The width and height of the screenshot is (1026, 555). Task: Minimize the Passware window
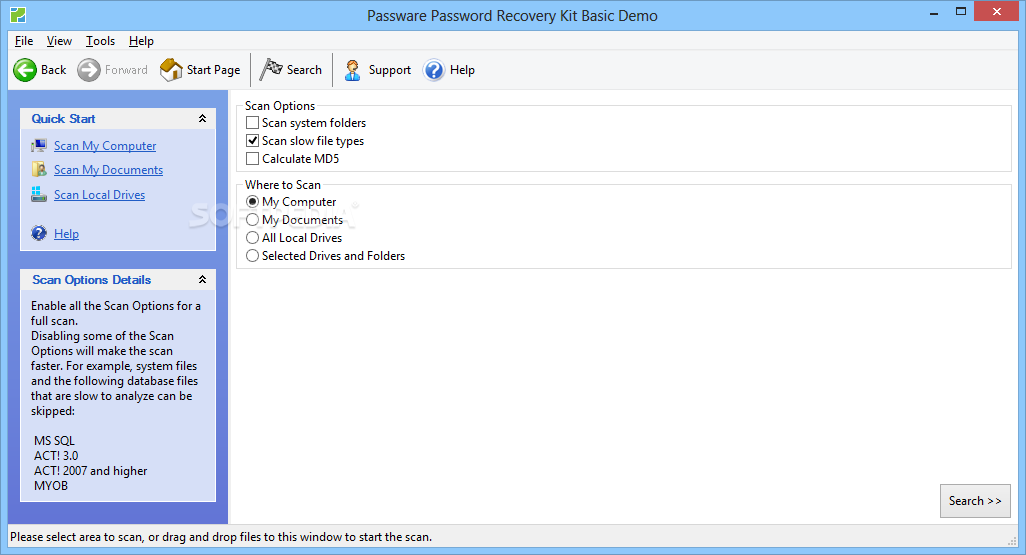pyautogui.click(x=934, y=12)
